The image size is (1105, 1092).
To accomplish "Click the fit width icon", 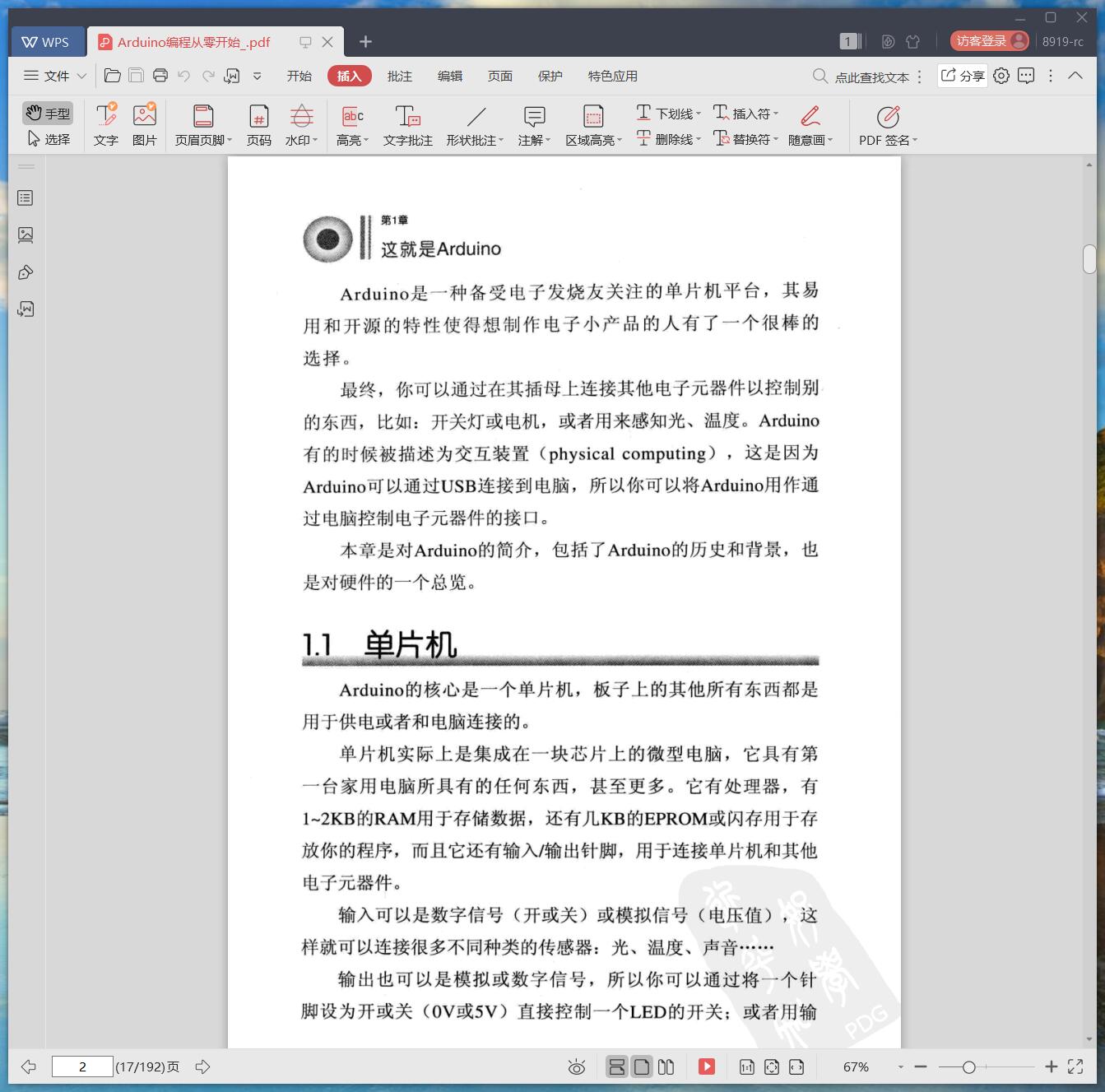I will click(x=796, y=1067).
